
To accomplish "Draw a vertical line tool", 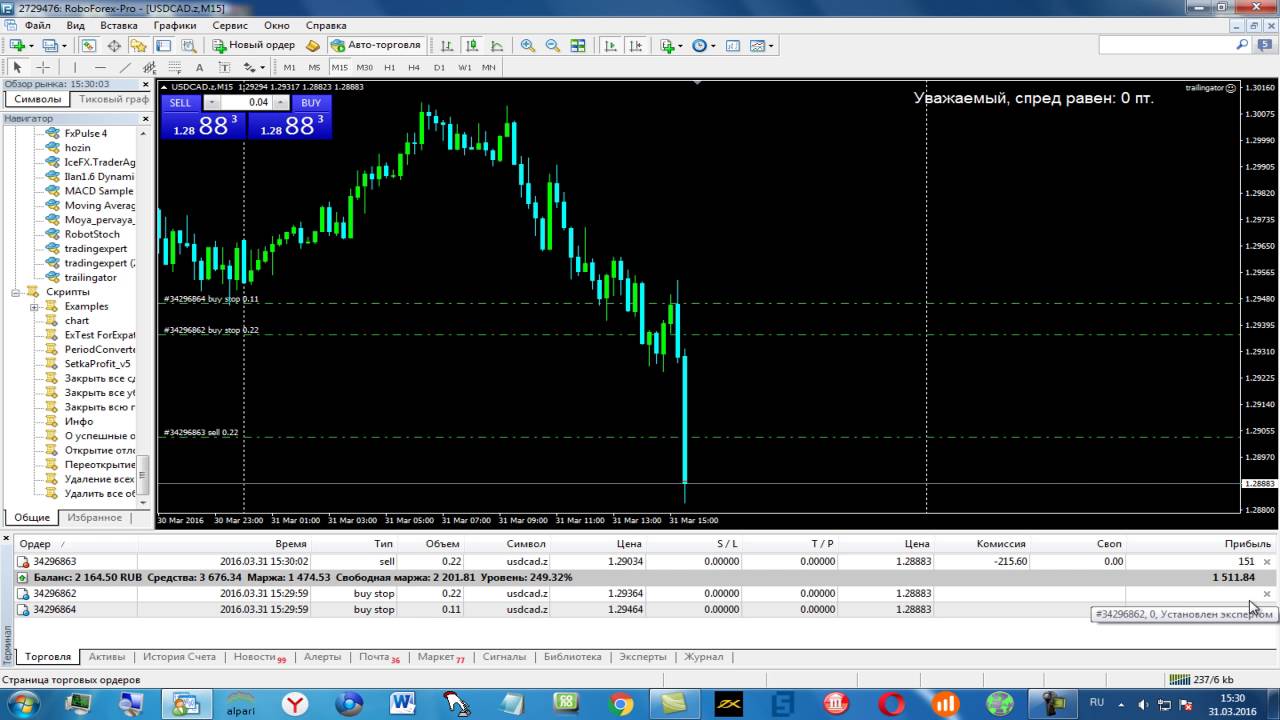I will (x=76, y=68).
